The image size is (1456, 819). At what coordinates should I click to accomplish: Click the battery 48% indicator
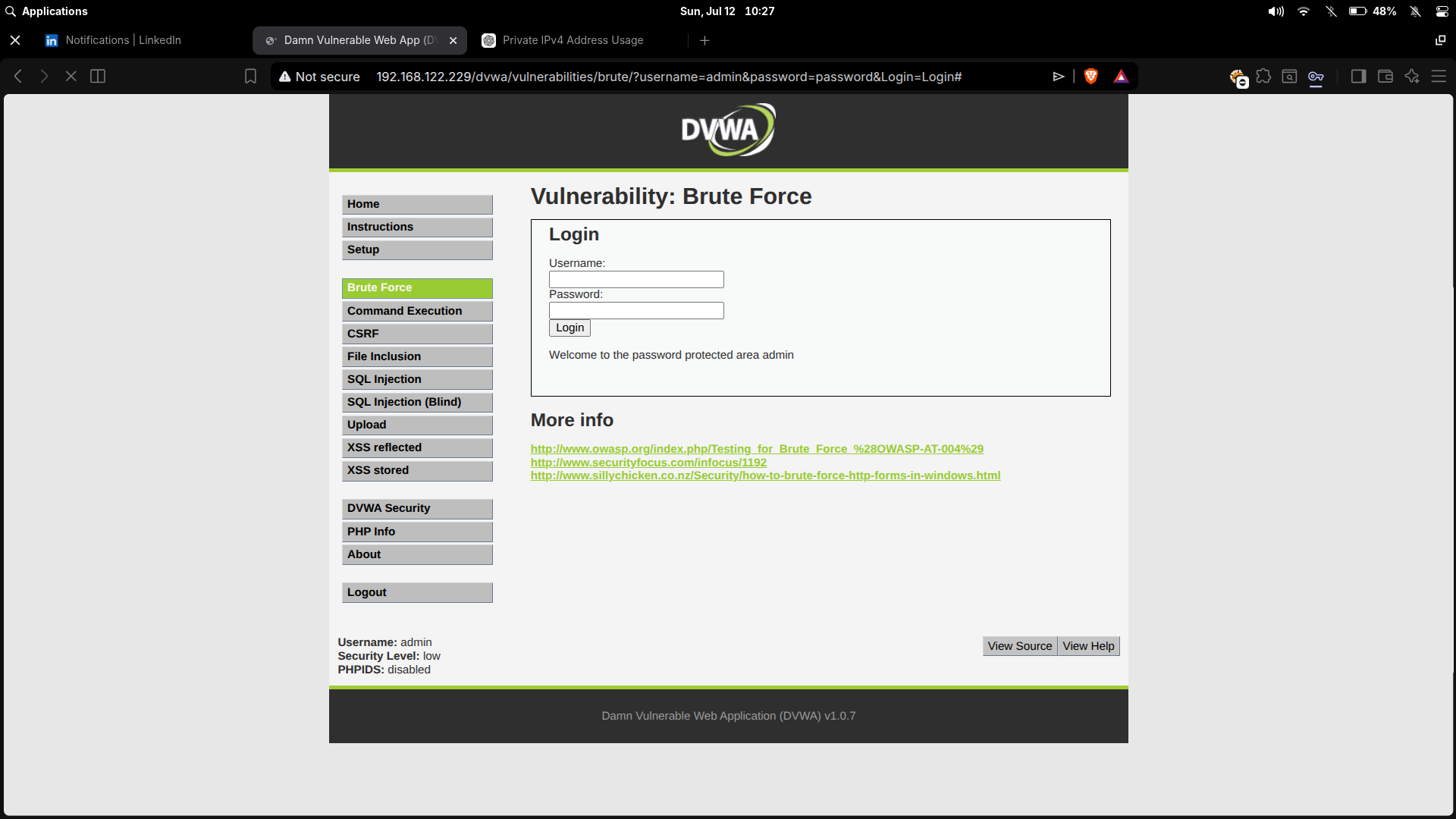[1373, 11]
